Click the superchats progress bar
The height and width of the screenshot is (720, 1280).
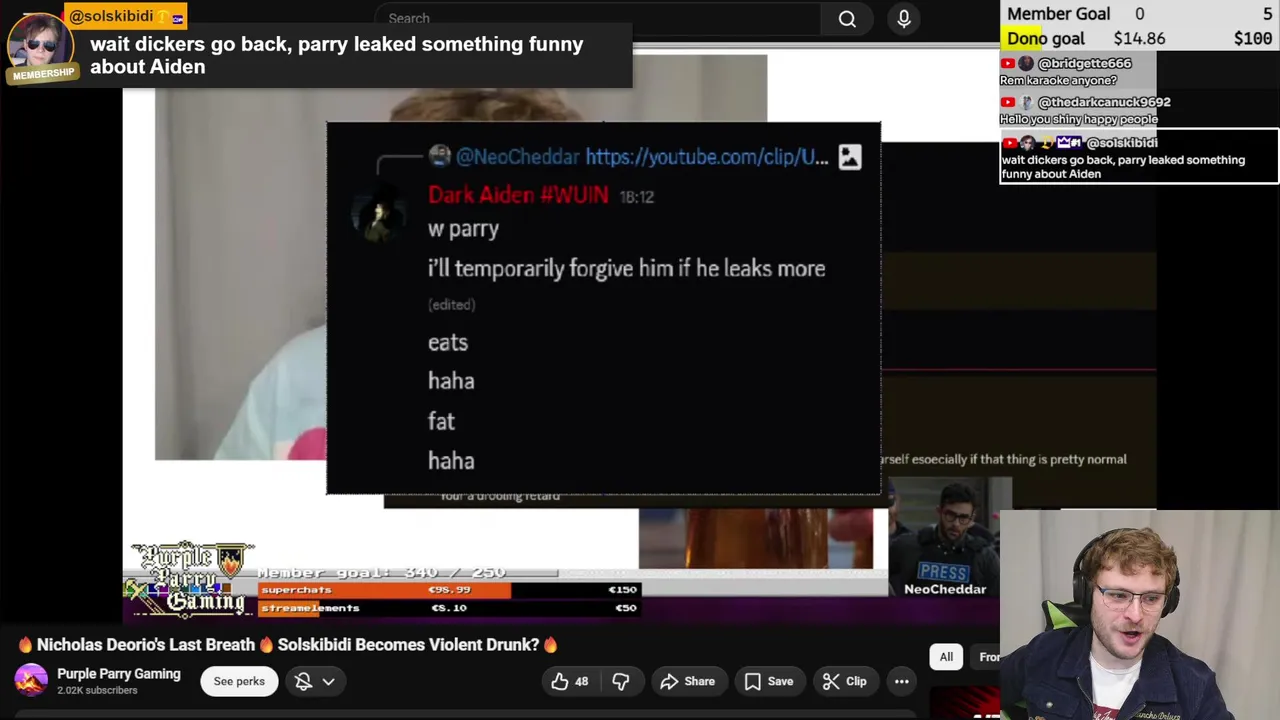click(x=448, y=590)
